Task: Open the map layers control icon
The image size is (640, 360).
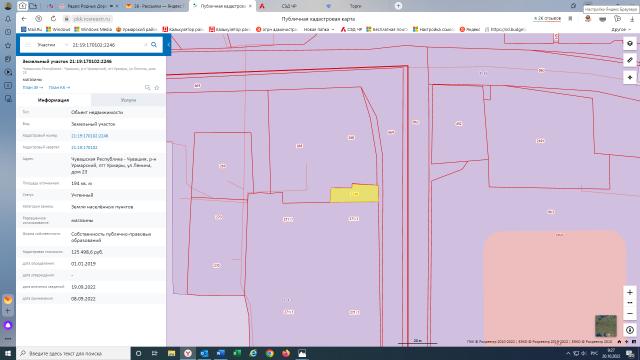Action: [630, 43]
